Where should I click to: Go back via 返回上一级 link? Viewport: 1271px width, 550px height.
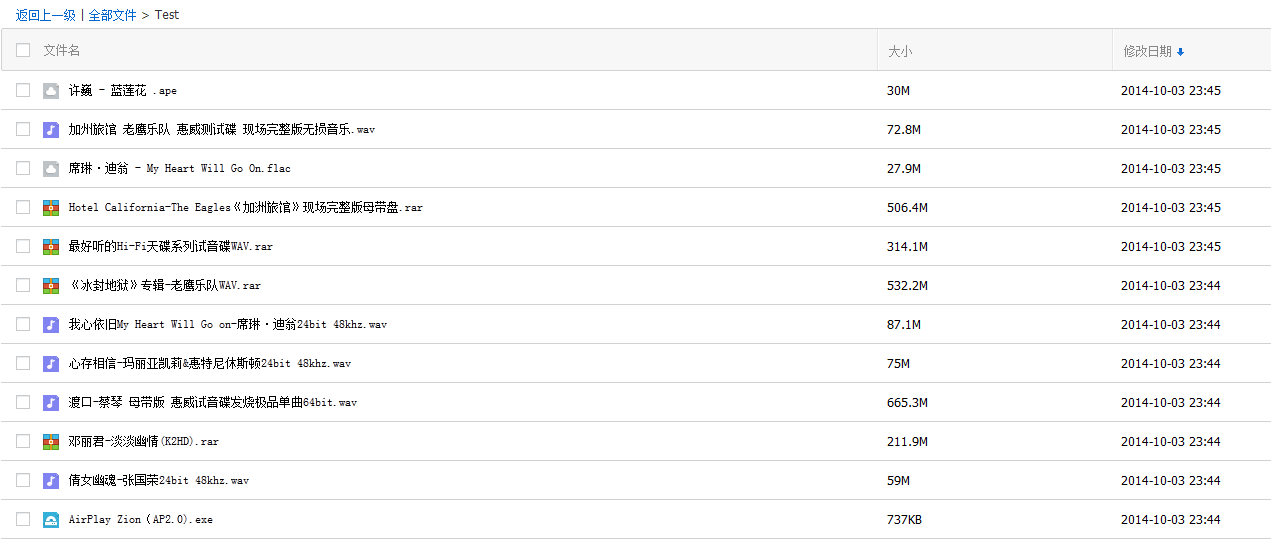(45, 15)
